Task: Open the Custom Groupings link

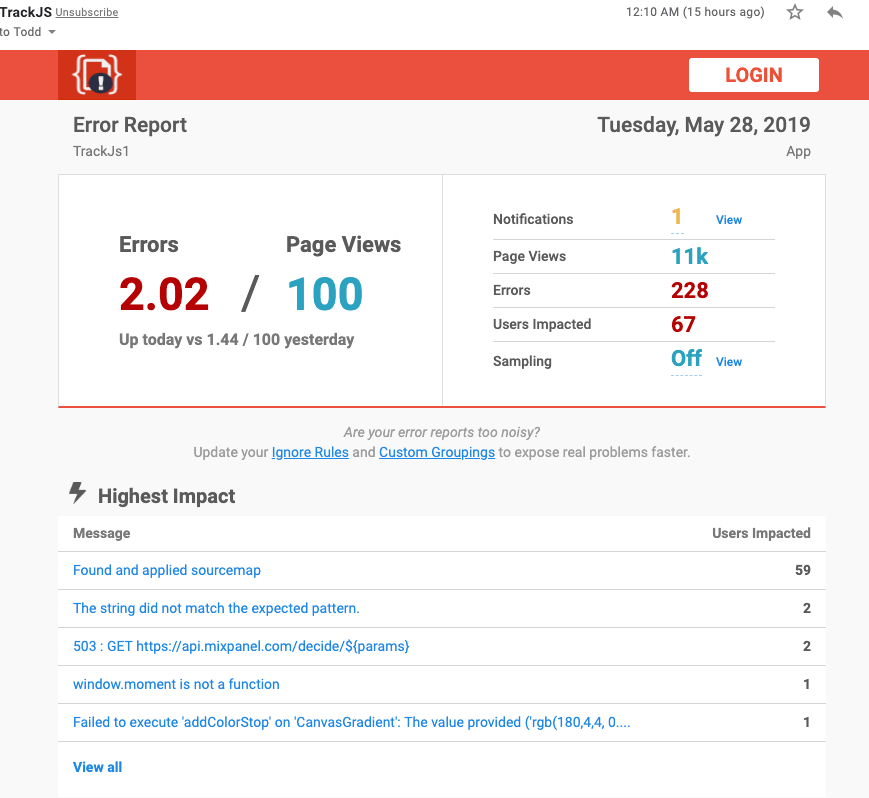Action: [x=437, y=452]
